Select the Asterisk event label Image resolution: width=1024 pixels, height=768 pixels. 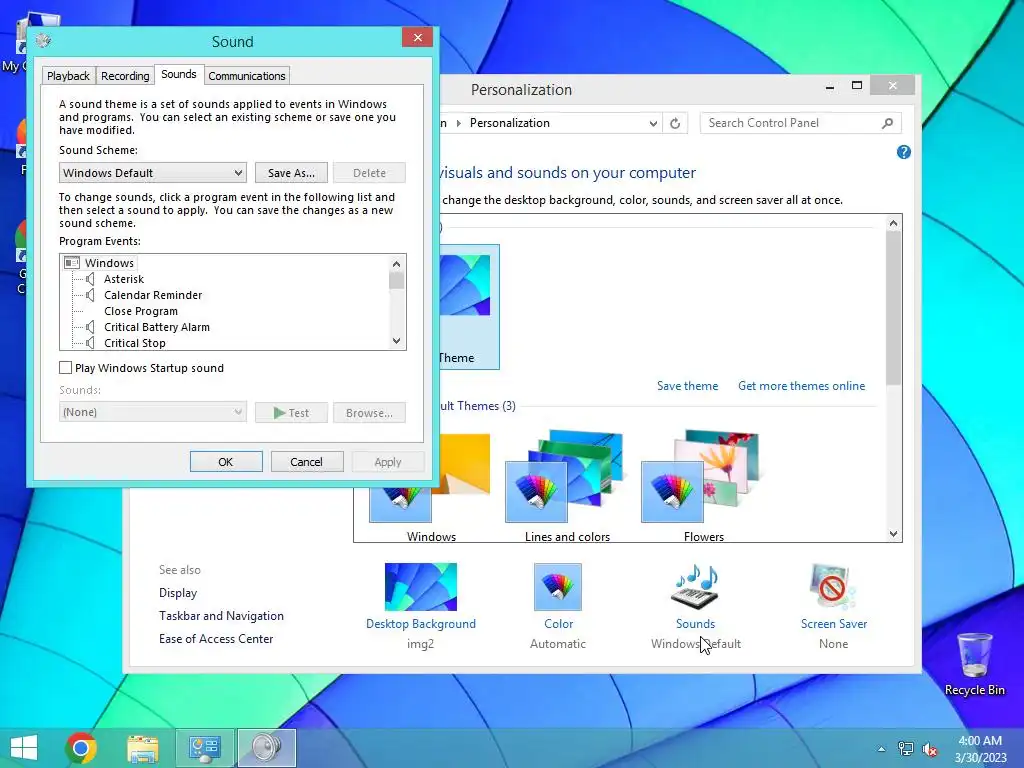pyautogui.click(x=124, y=280)
